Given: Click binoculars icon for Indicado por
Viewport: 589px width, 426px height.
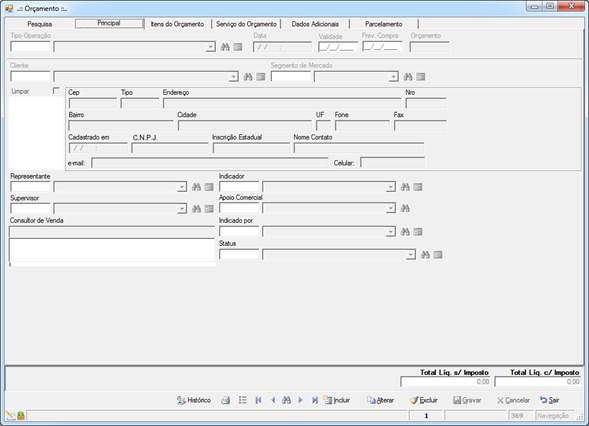Looking at the screenshot, I should pos(405,232).
